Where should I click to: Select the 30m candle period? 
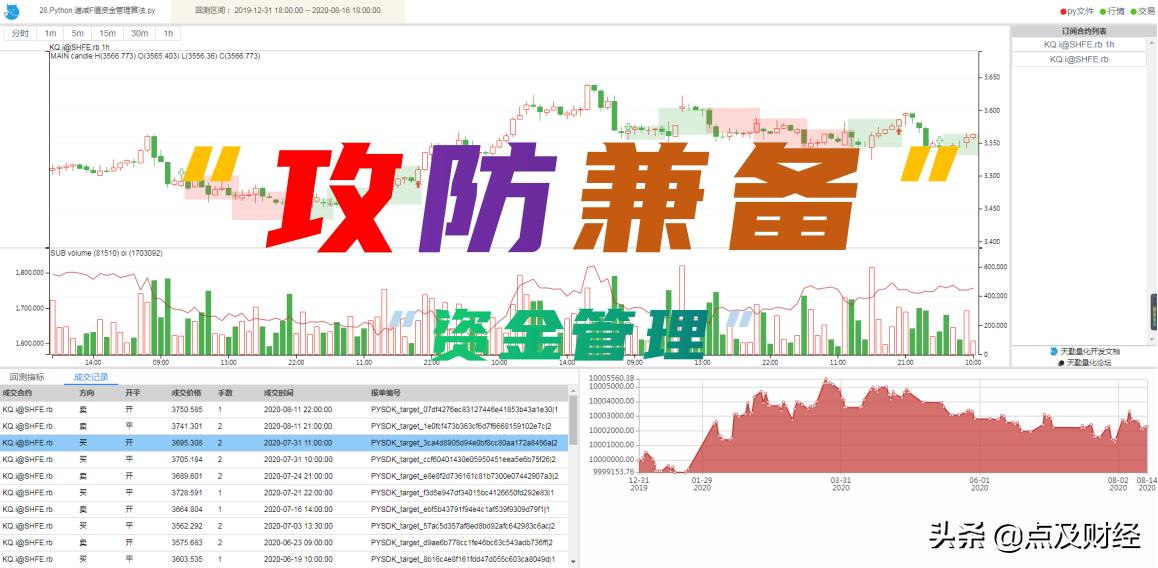tap(139, 33)
